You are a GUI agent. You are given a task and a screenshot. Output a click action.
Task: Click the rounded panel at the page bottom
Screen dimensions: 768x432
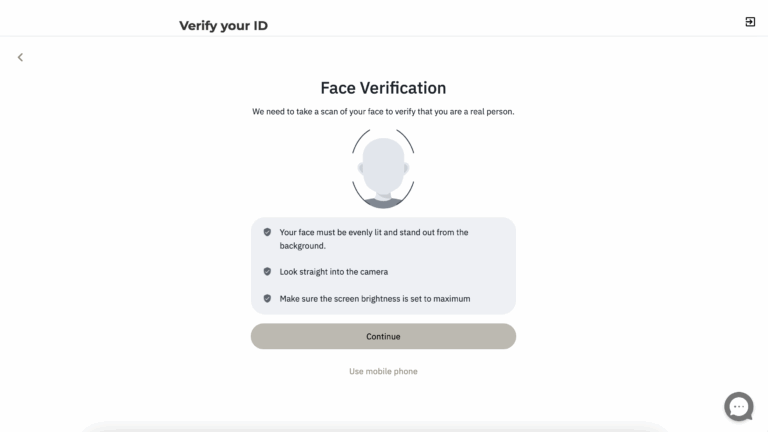click(x=383, y=427)
